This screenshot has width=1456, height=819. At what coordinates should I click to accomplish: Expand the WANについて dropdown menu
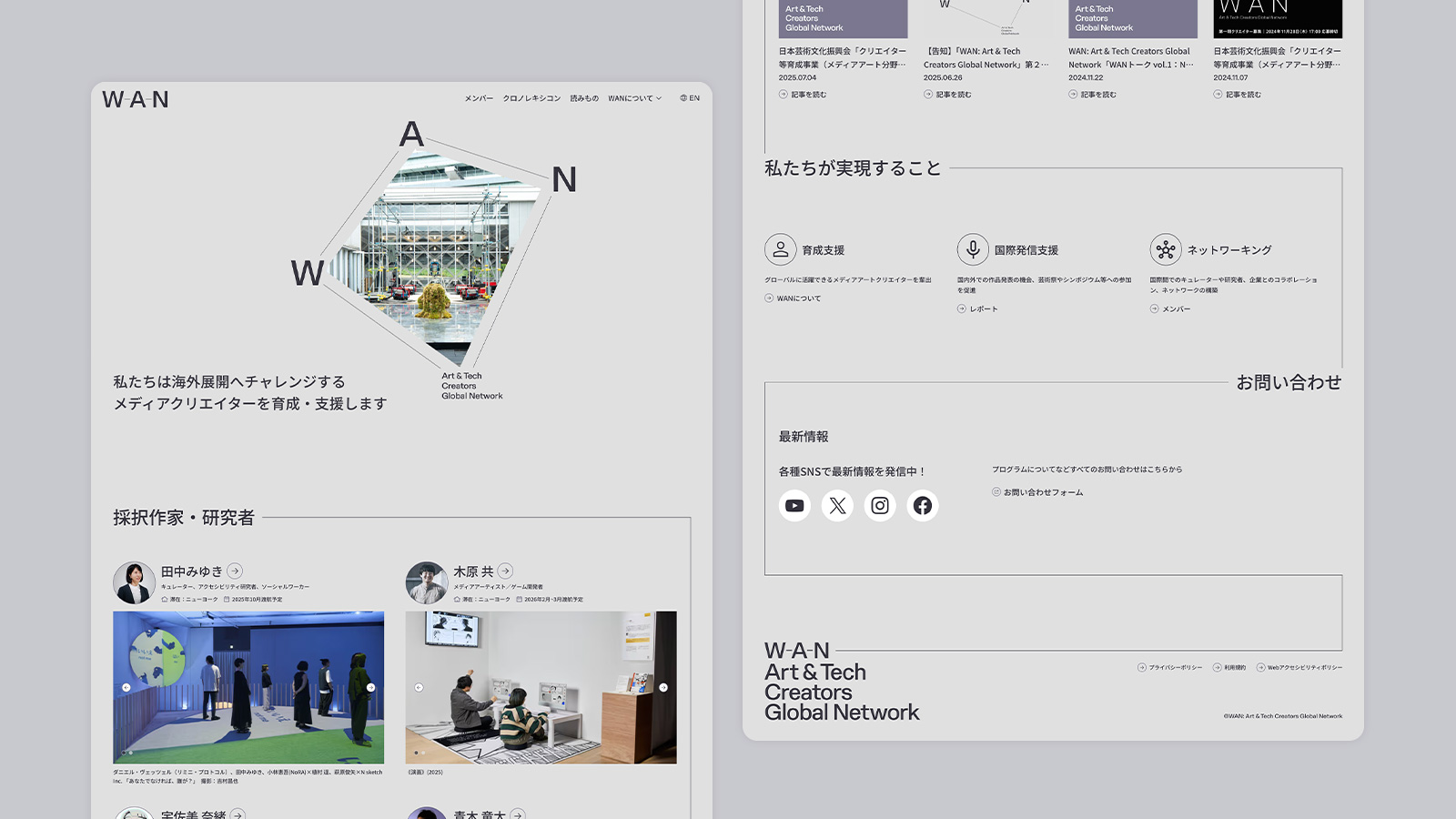click(634, 98)
